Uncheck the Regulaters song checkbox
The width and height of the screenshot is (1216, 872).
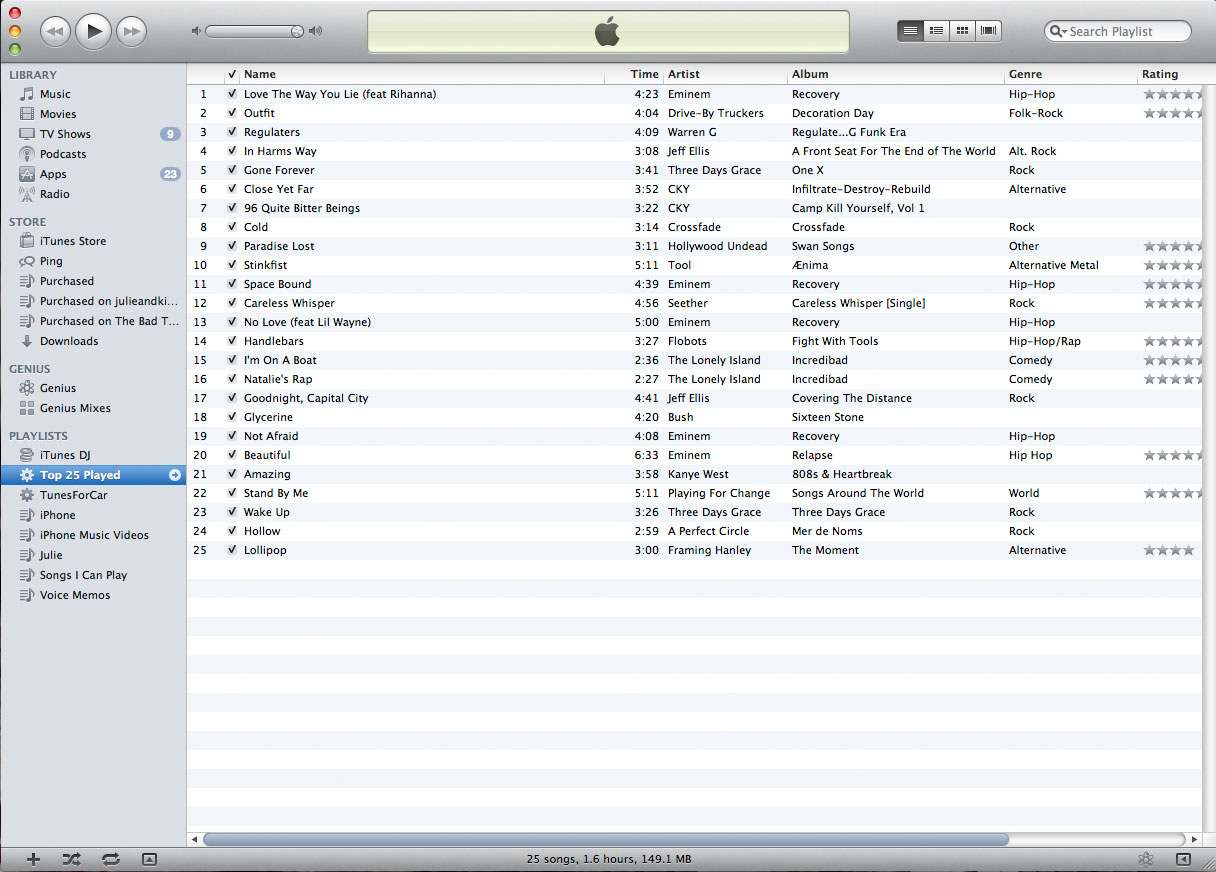click(x=232, y=132)
